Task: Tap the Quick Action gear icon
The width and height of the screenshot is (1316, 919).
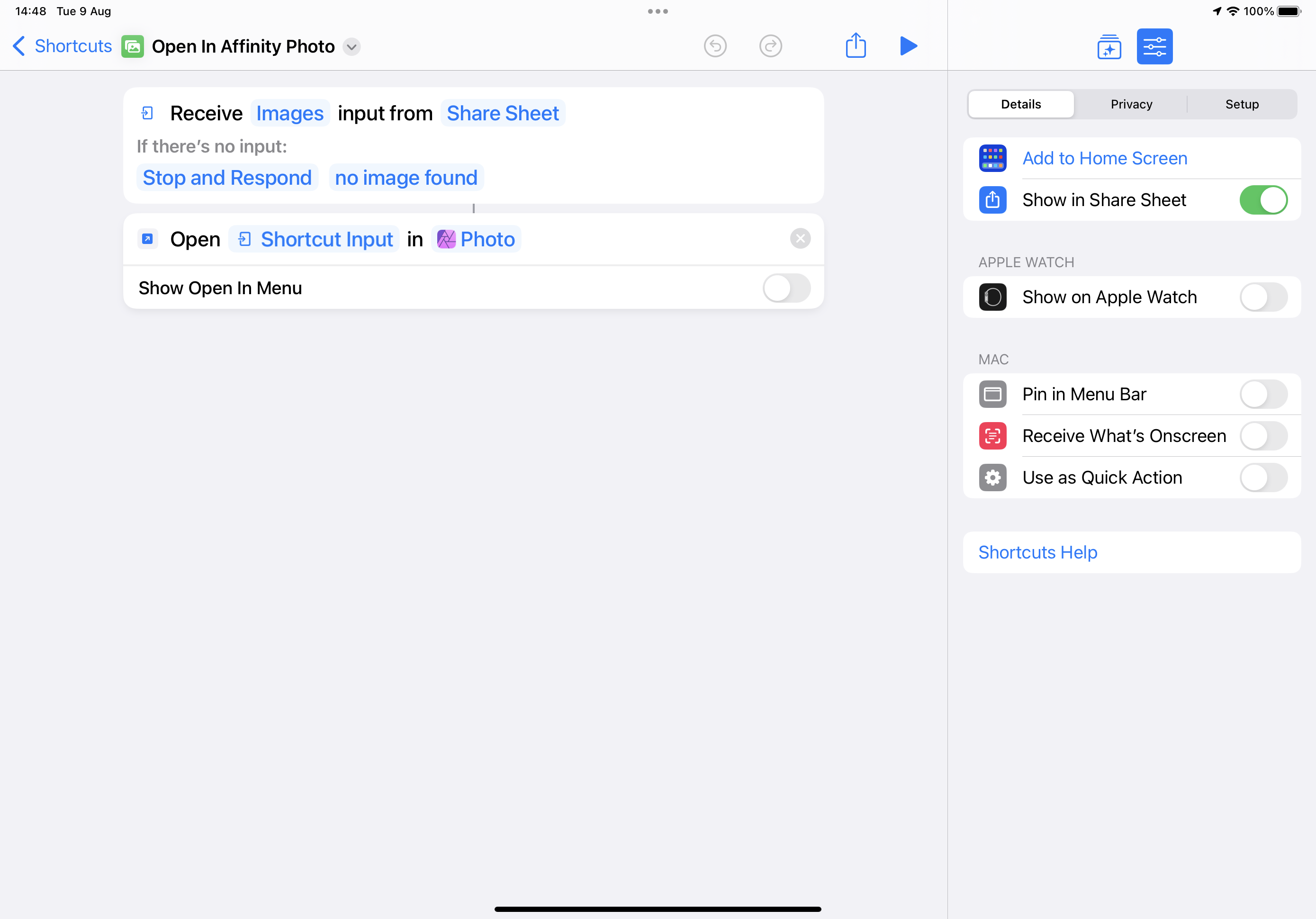Action: point(992,478)
